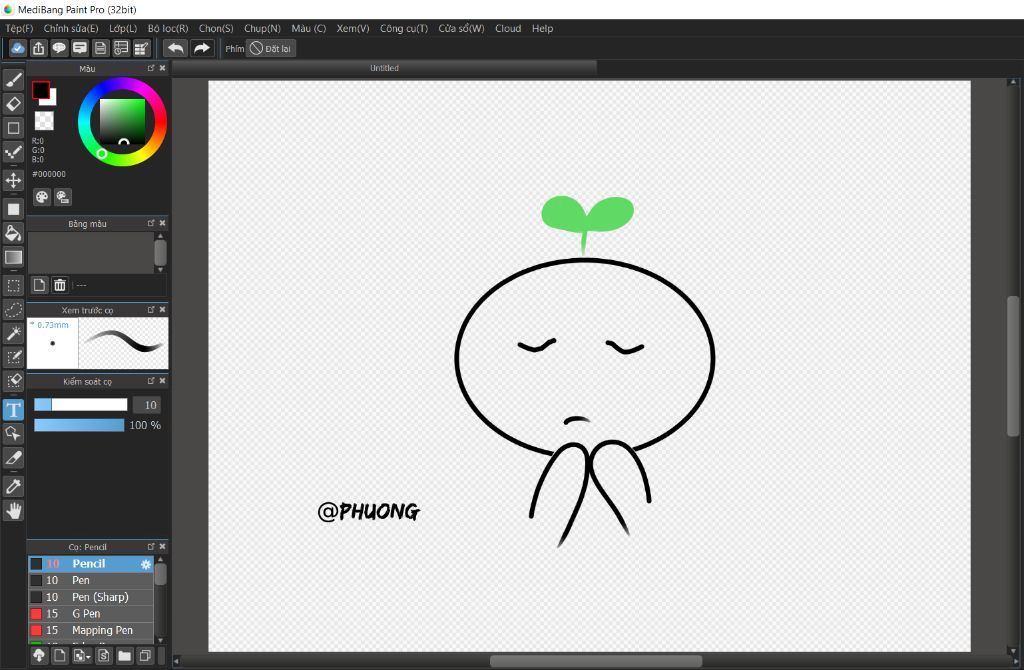Adjust the brush opacity 100% slider
Screen dimensions: 1024x670
[79, 425]
